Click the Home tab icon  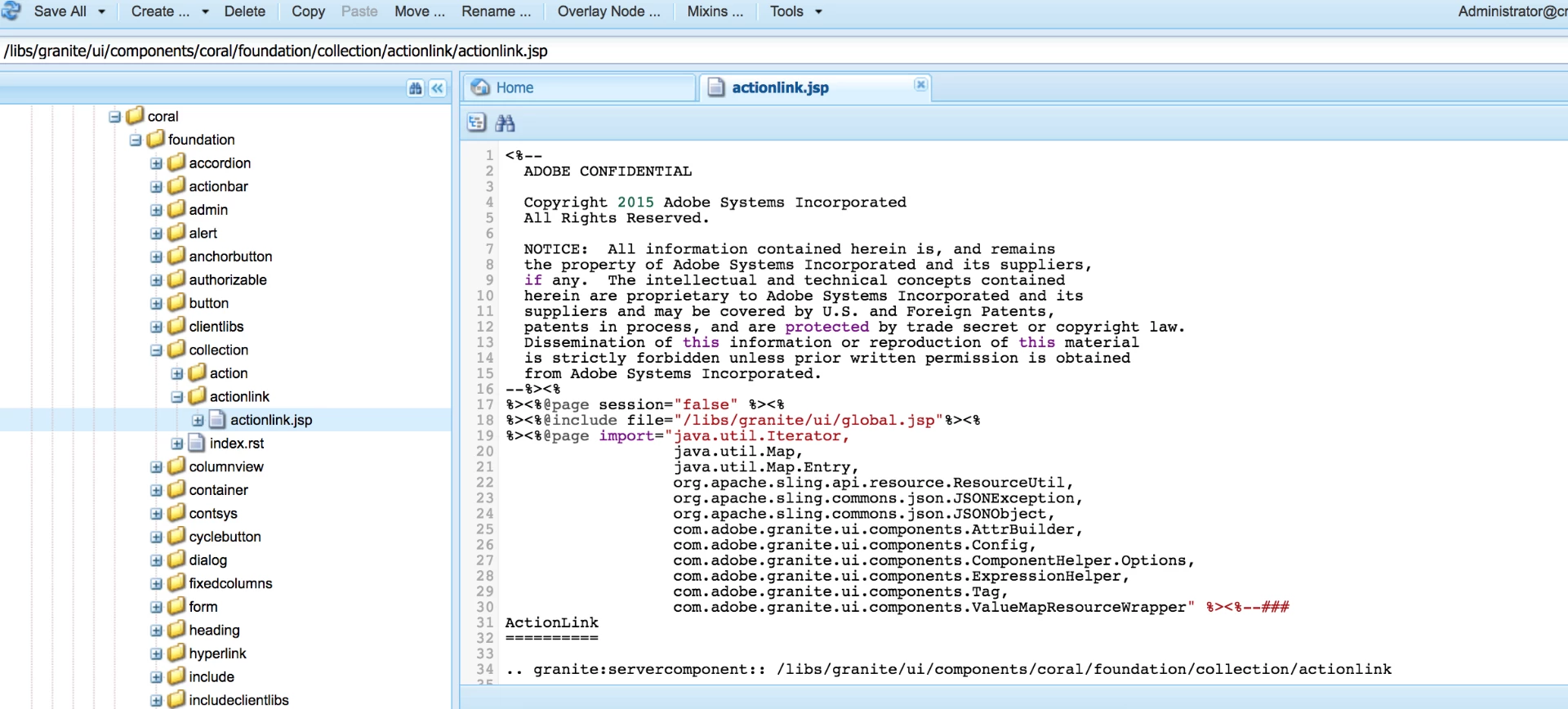pyautogui.click(x=482, y=87)
